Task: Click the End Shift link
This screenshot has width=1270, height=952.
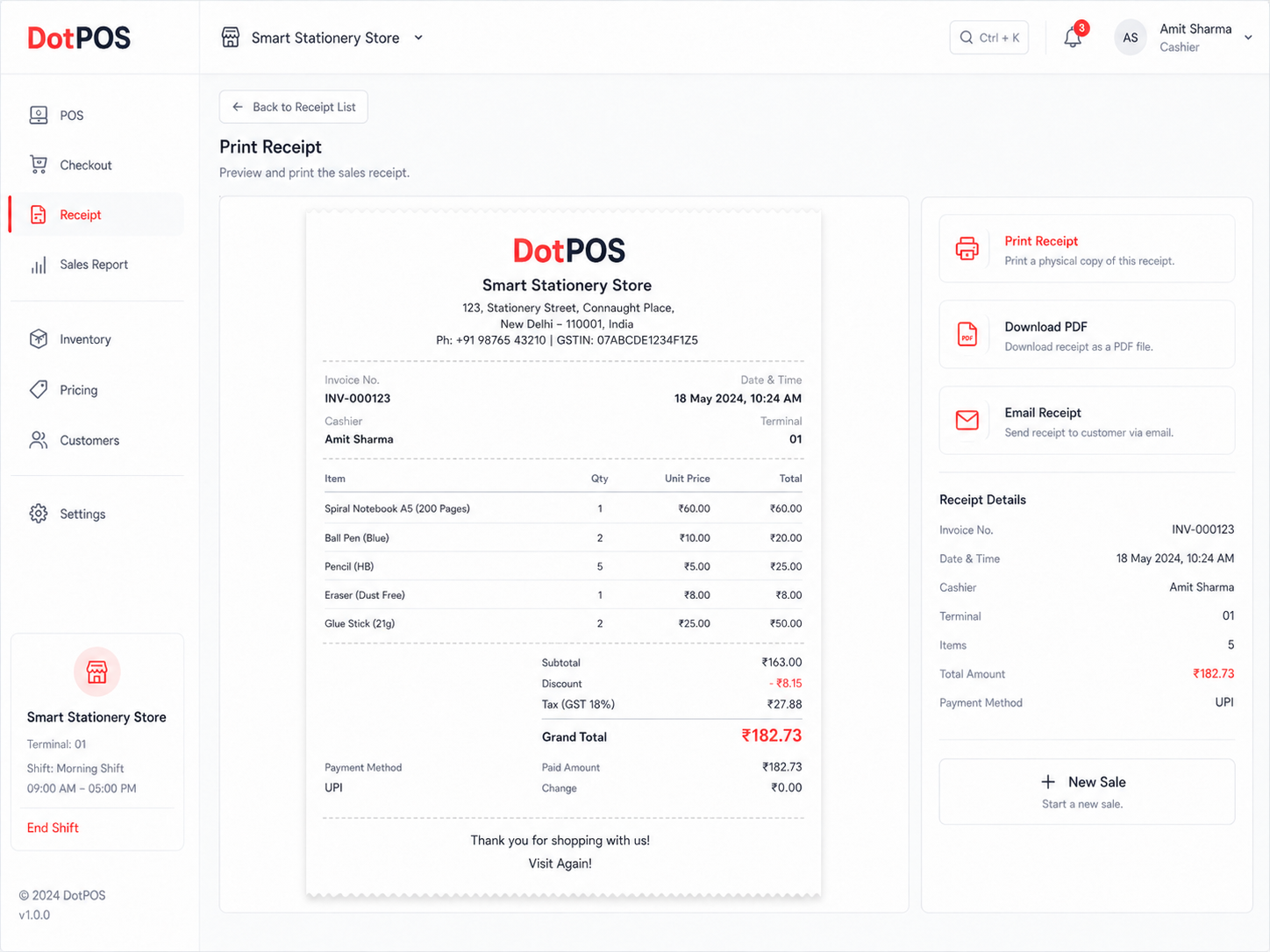Action: point(53,828)
